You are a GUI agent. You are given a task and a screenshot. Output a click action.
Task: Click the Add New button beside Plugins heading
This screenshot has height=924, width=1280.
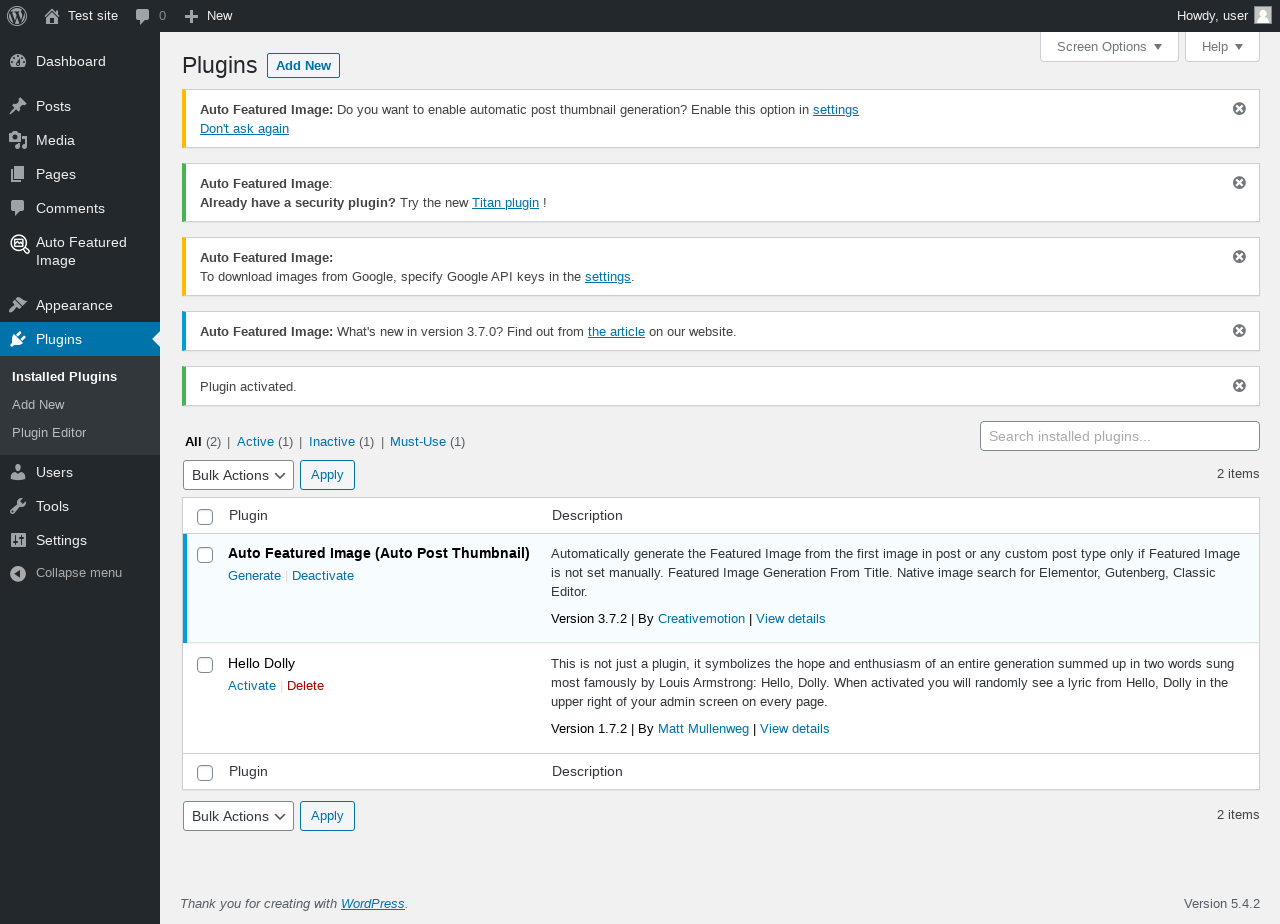tap(303, 66)
